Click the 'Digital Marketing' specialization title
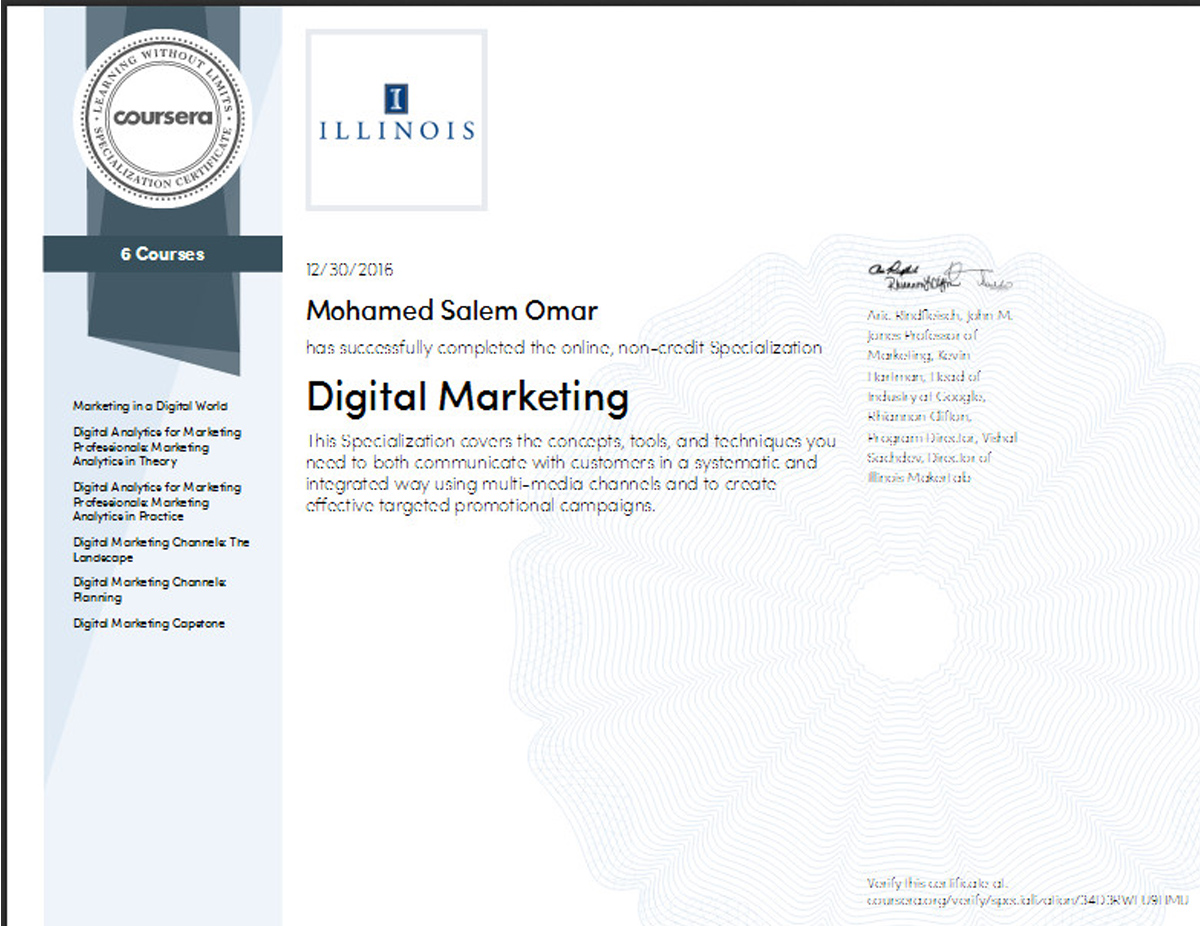Viewport: 1200px width, 926px height. (x=467, y=397)
